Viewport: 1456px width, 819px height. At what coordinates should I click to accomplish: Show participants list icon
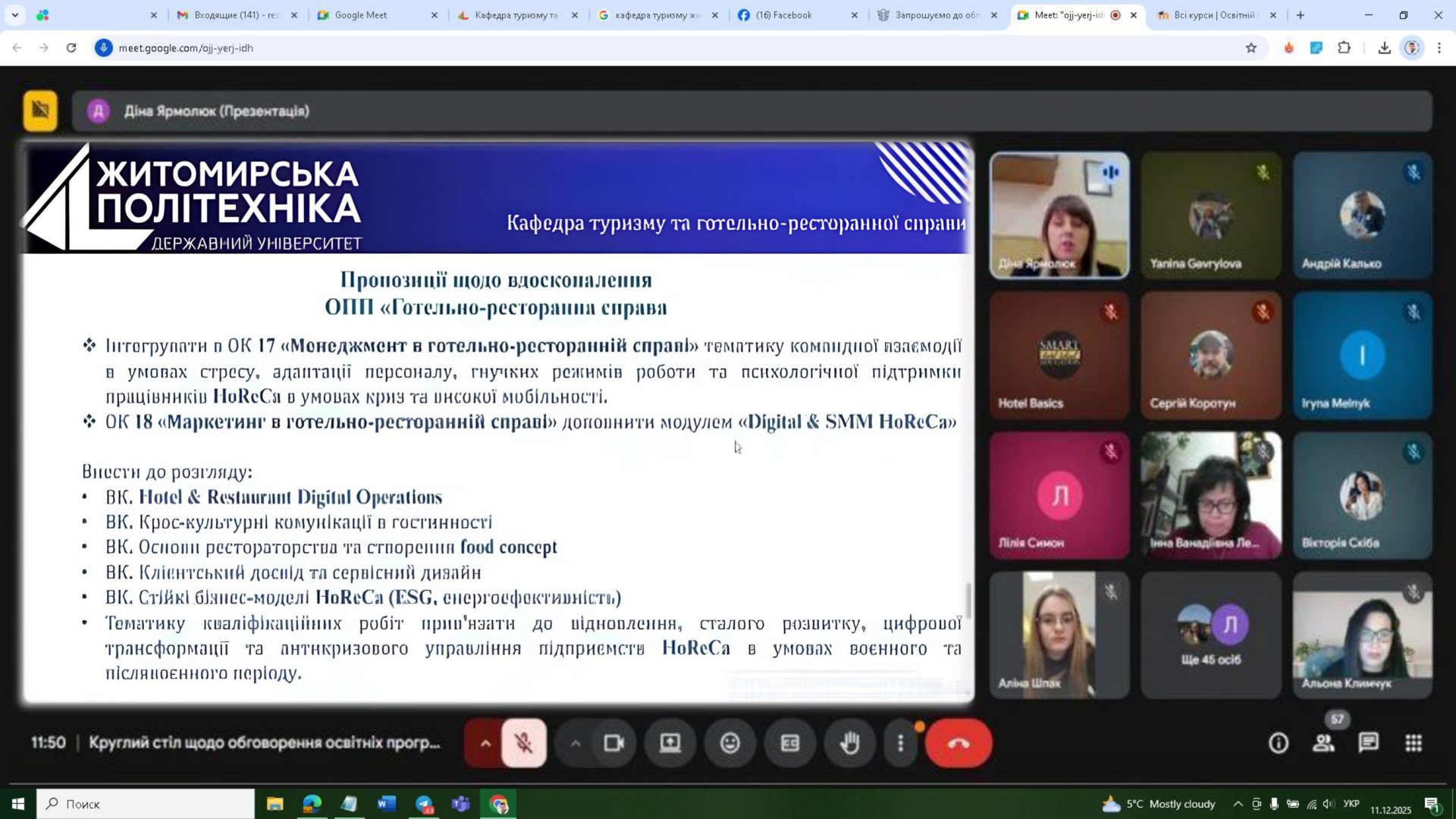point(1324,743)
